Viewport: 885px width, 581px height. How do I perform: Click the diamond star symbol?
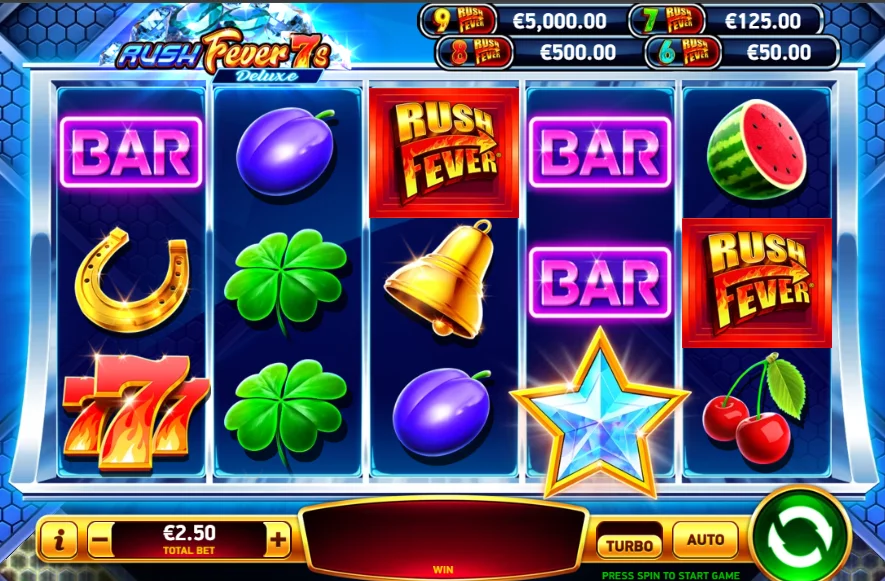click(599, 413)
